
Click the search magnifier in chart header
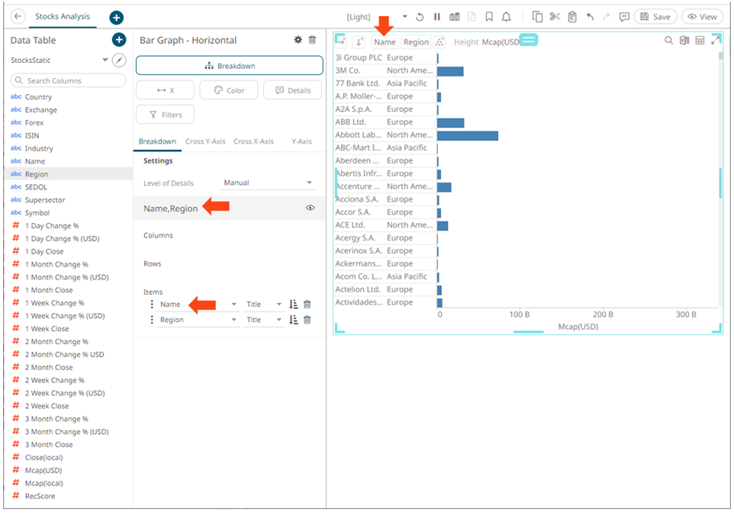tap(669, 41)
